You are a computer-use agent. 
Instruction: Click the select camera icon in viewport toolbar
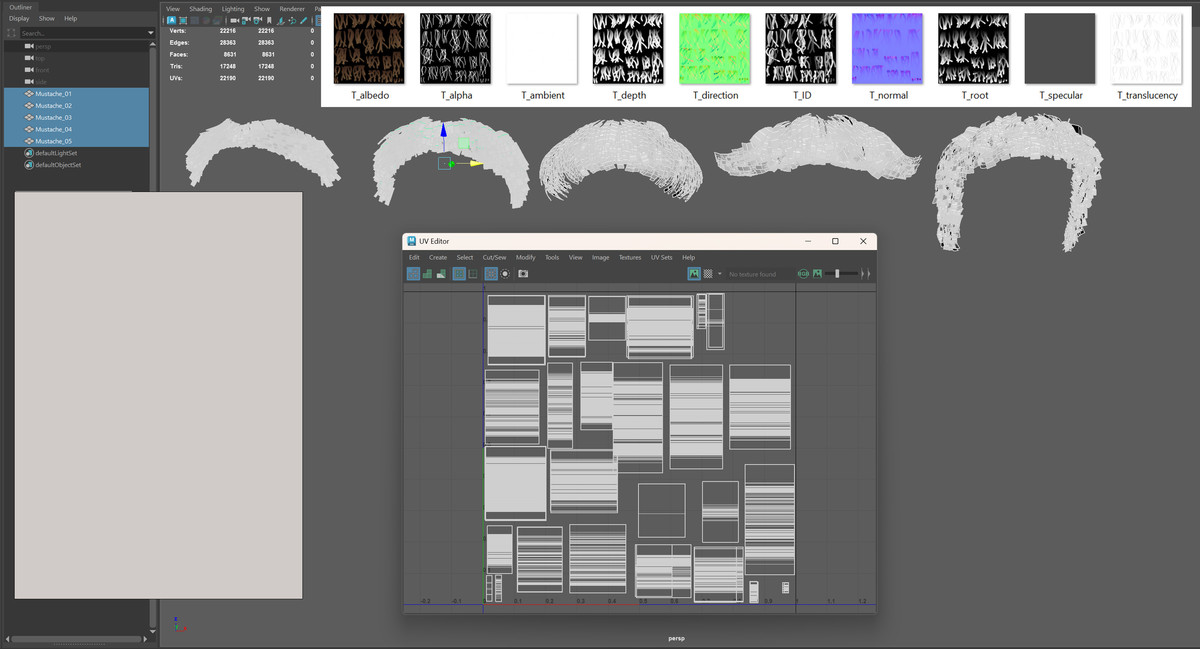(234, 20)
